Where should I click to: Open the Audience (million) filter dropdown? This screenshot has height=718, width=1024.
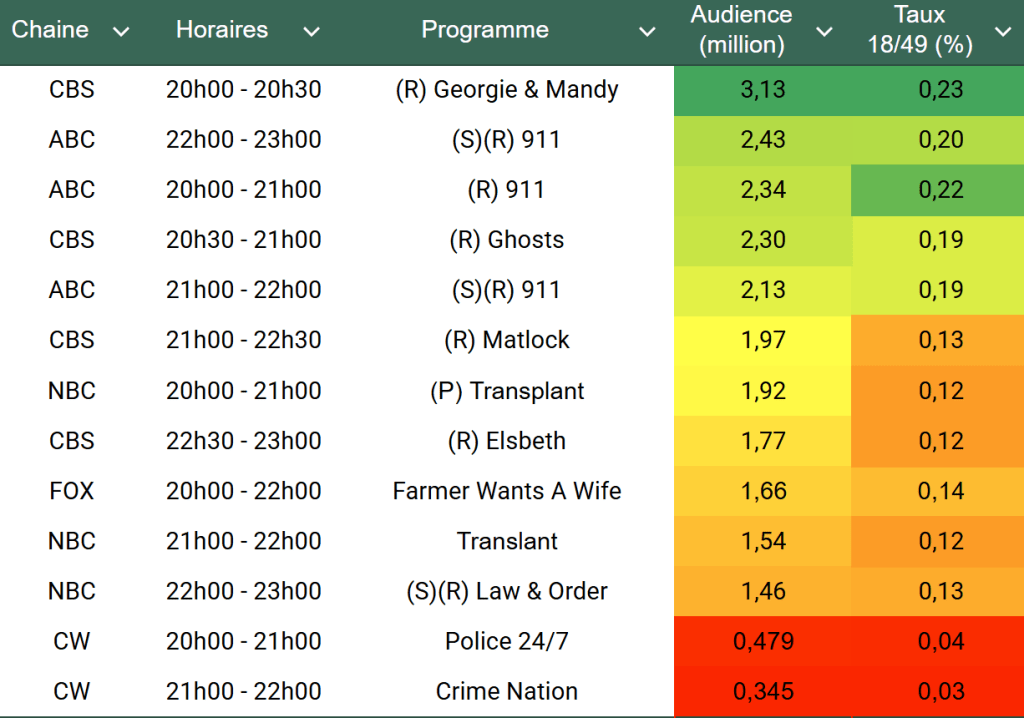tap(824, 32)
